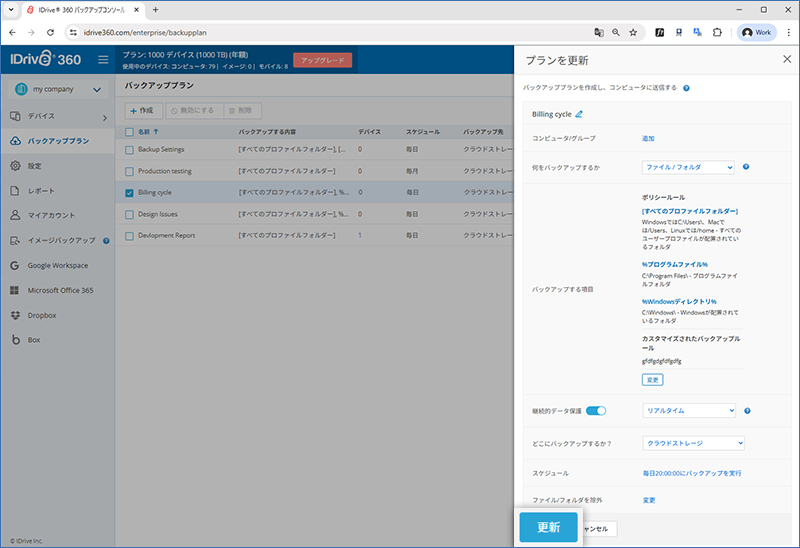Click the browser extensions puzzle icon
The height and width of the screenshot is (548, 800).
[x=717, y=32]
